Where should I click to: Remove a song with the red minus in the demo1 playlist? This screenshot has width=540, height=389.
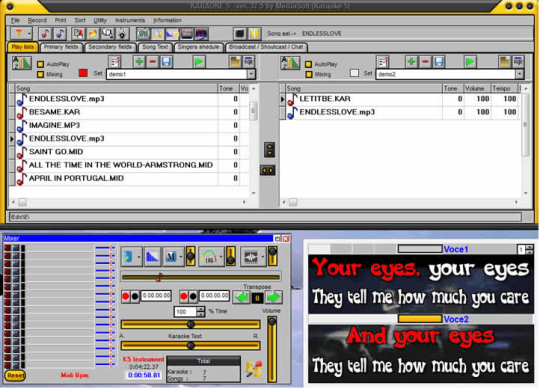tap(153, 62)
